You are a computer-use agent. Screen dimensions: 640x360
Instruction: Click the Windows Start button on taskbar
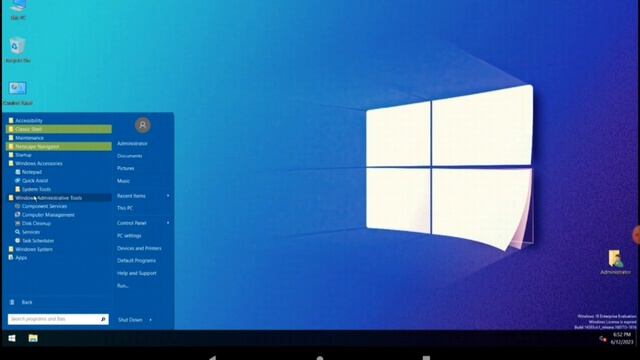point(12,338)
